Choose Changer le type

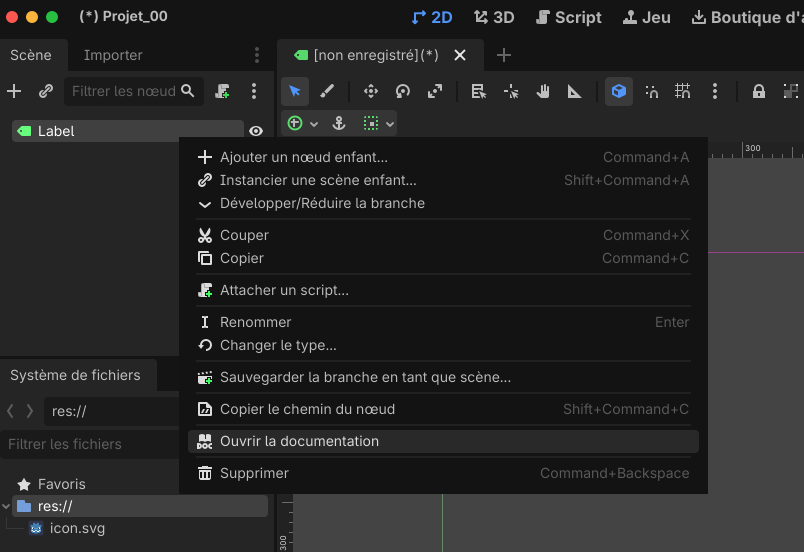point(444,345)
